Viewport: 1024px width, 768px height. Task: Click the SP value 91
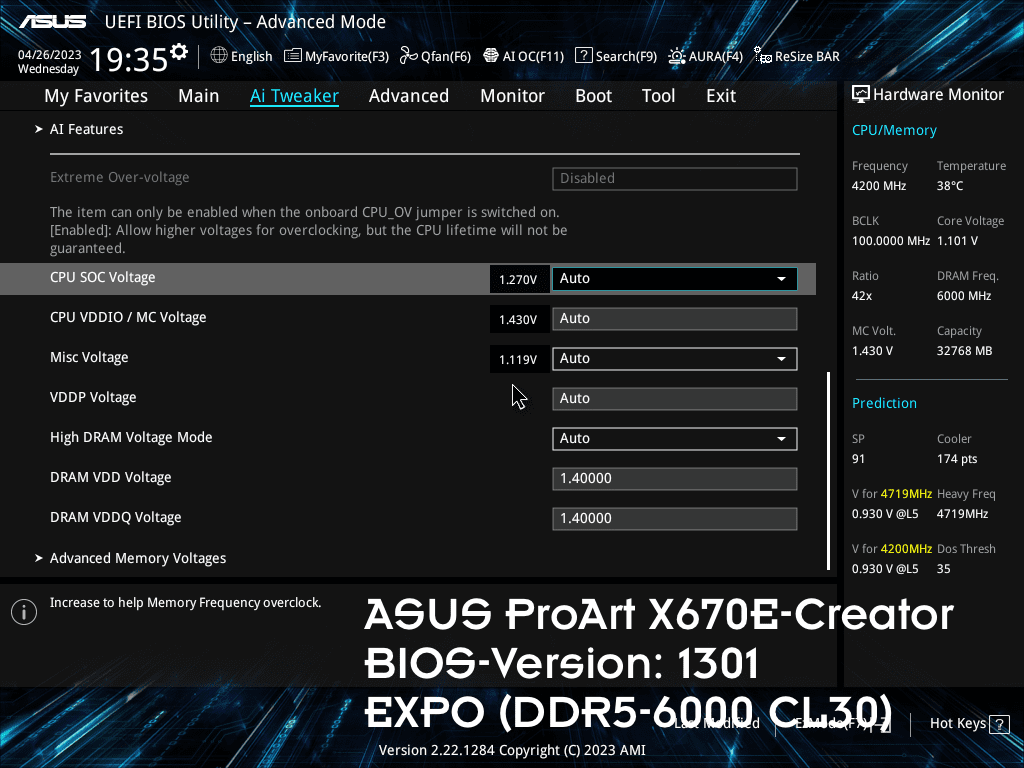pos(858,459)
